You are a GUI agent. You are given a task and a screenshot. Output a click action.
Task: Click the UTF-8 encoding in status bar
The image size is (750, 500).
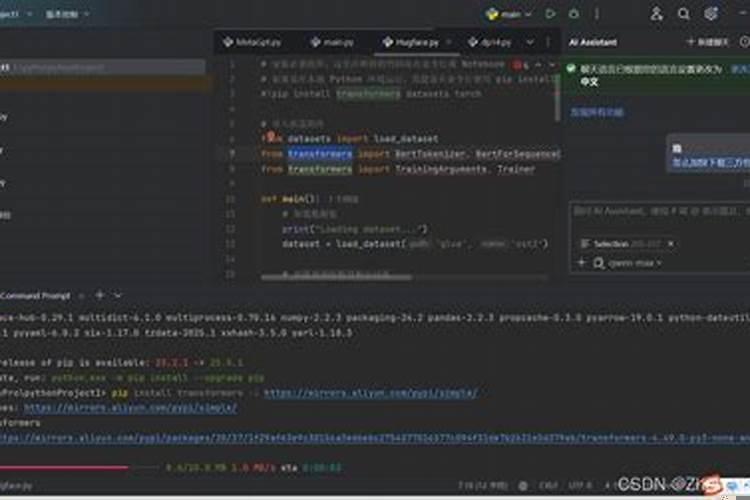[x=580, y=486]
